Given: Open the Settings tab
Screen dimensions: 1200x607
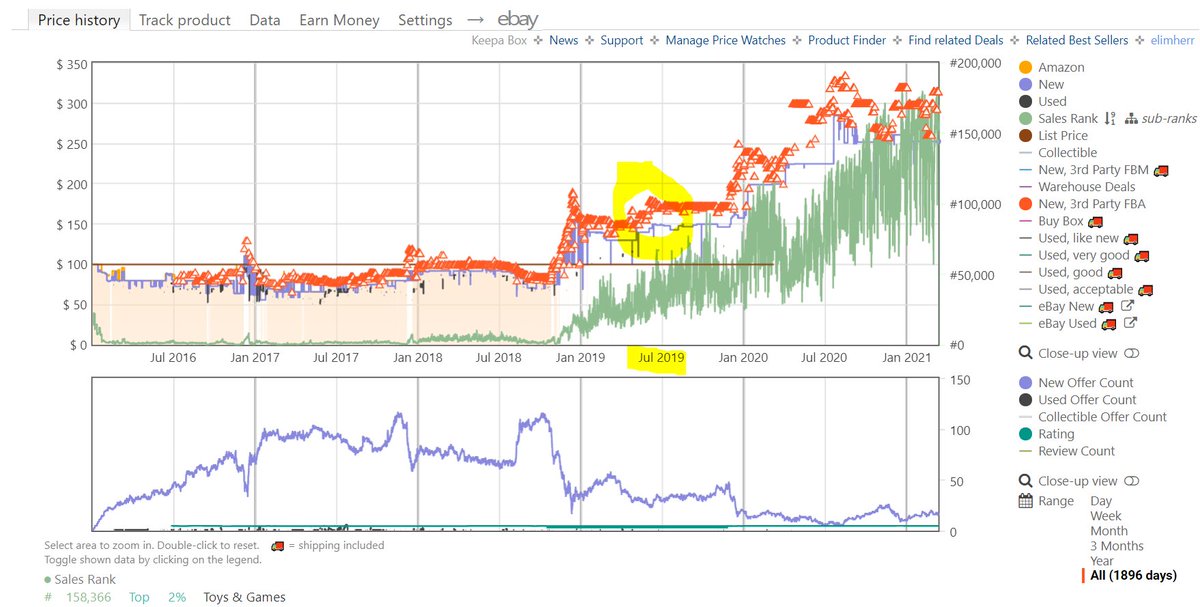Looking at the screenshot, I should coord(425,20).
